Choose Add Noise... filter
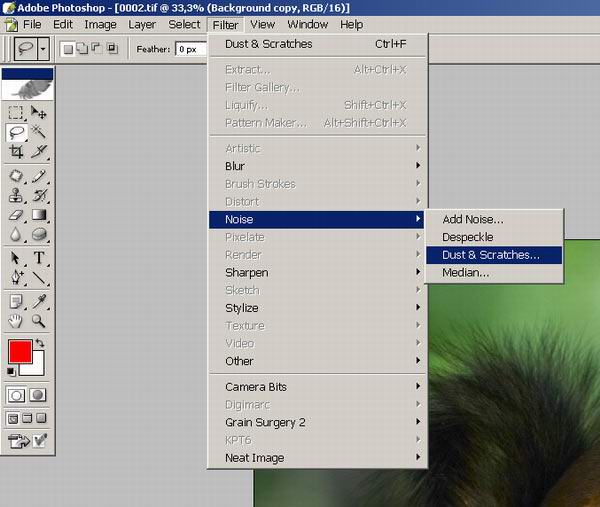 (494, 219)
